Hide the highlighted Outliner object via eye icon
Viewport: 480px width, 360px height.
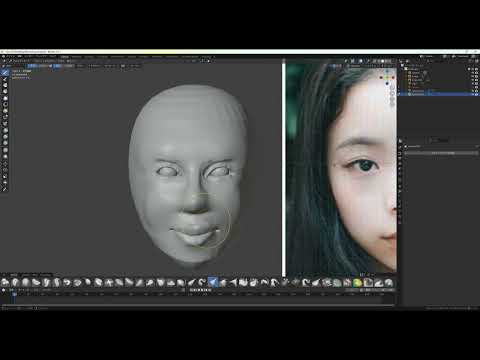pos(473,94)
